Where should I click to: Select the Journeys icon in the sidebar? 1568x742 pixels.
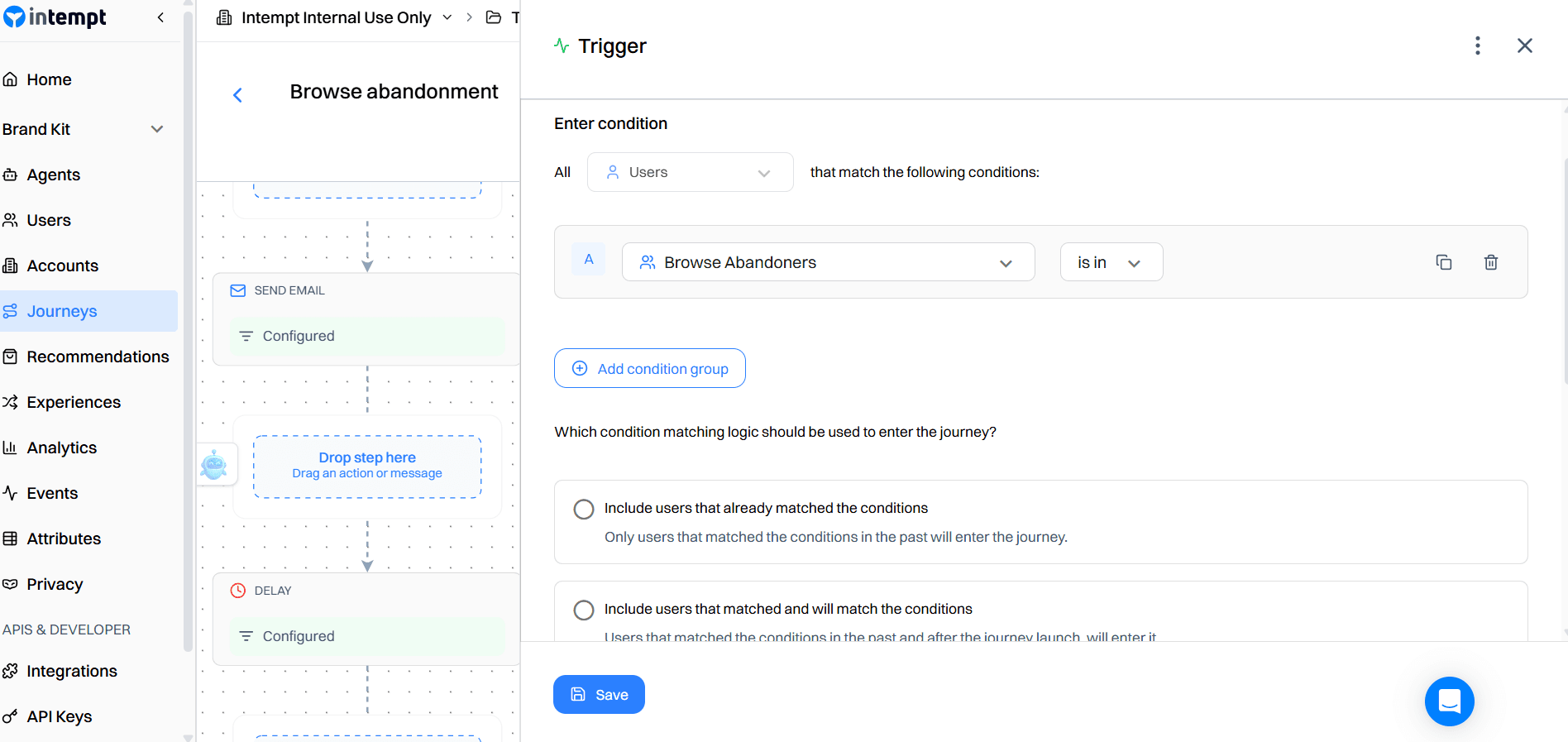pyautogui.click(x=11, y=310)
